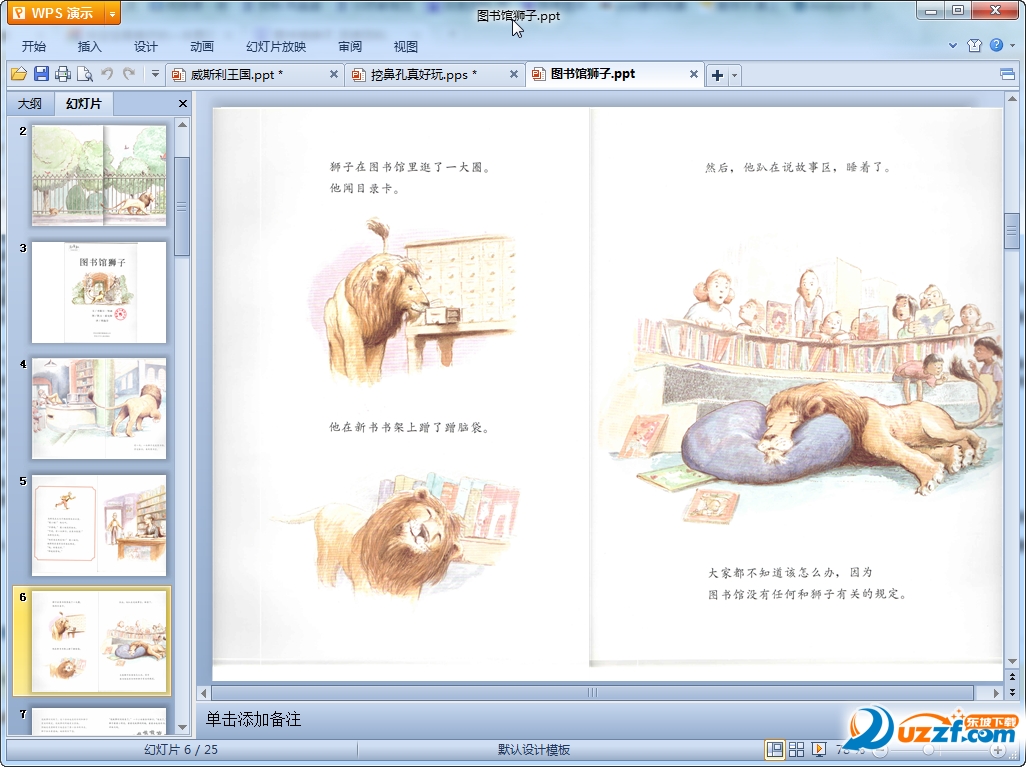1026x767 pixels.
Task: Redo the last undone action
Action: tap(129, 74)
